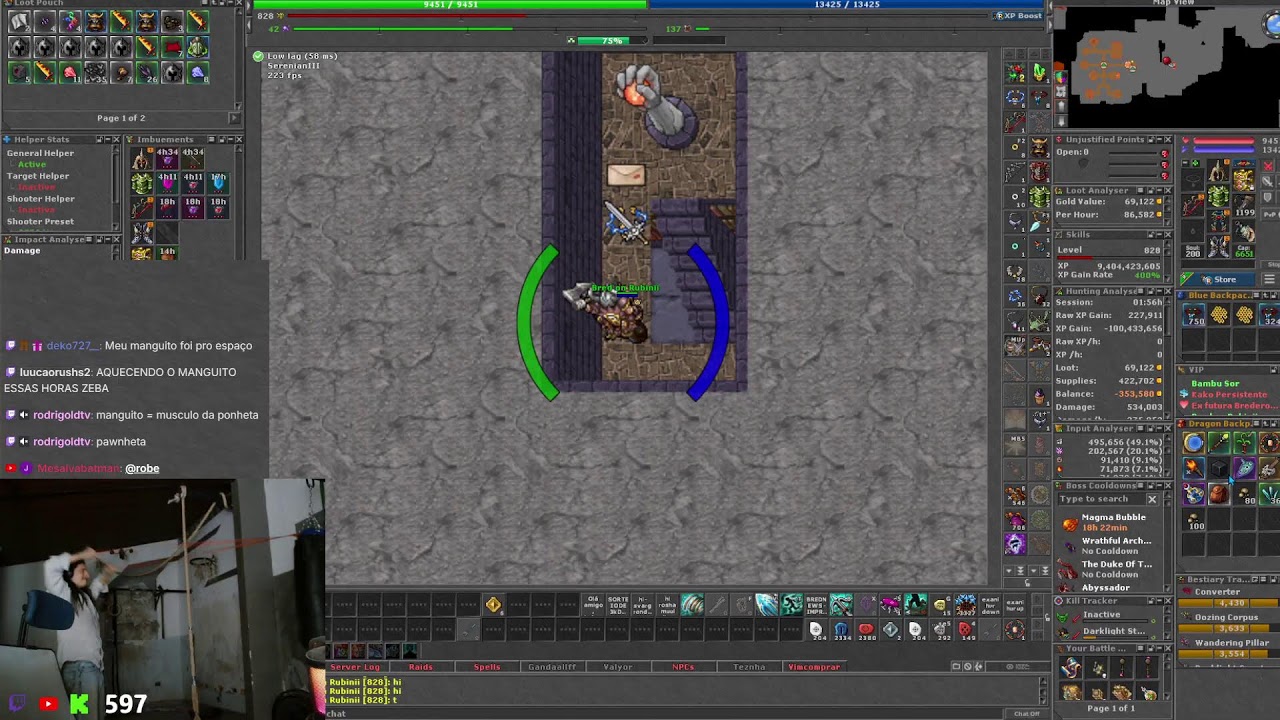Viewport: 1280px width, 720px height.
Task: Click the edit pencil for Darklight kill tracker
Action: [x=1076, y=634]
